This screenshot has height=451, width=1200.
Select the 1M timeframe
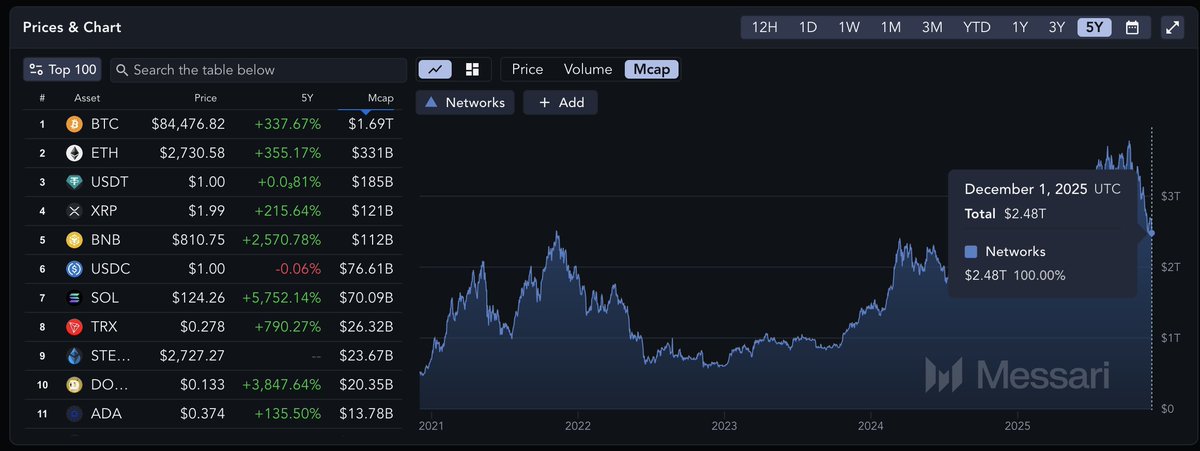click(x=891, y=27)
